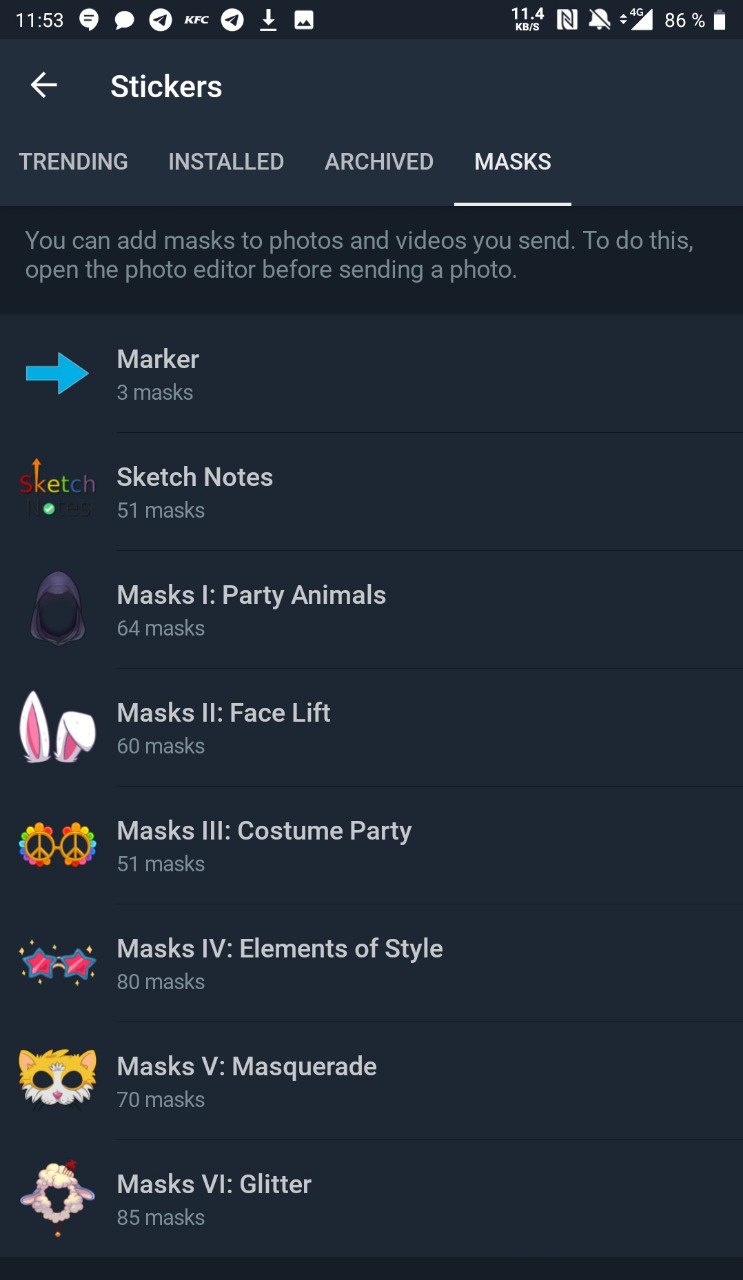This screenshot has height=1280, width=743.
Task: Open Masks II: Face Lift title
Action: point(223,713)
